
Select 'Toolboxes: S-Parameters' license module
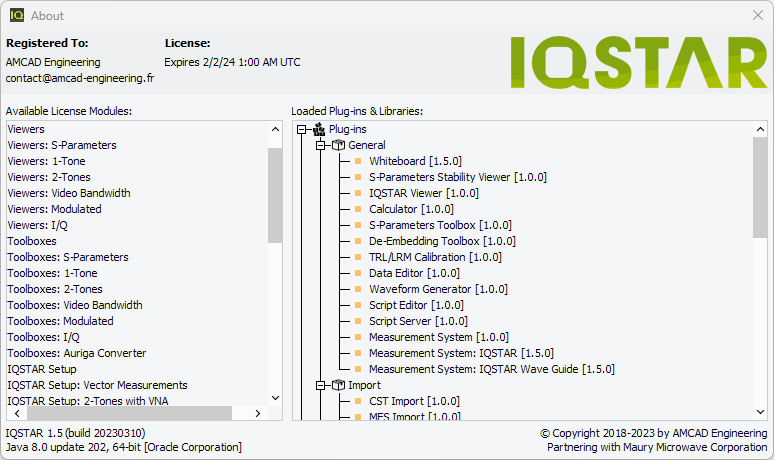tap(68, 257)
